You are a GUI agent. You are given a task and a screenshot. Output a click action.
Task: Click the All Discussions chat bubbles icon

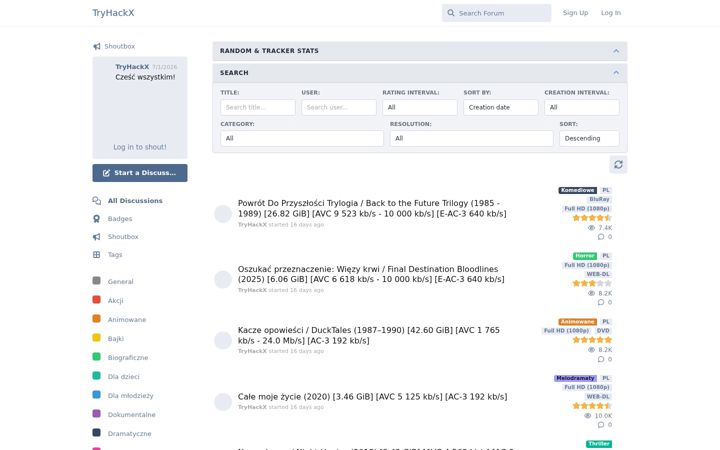pos(96,201)
